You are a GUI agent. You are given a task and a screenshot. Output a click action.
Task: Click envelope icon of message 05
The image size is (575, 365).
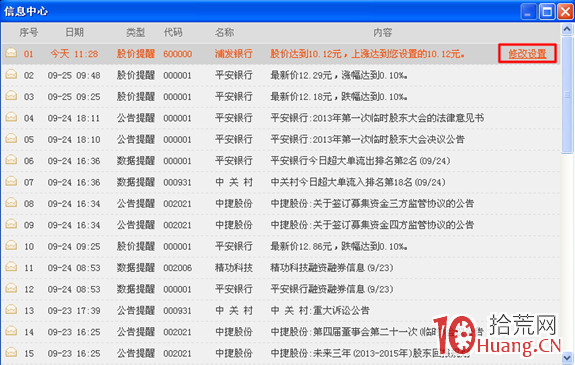point(11,138)
